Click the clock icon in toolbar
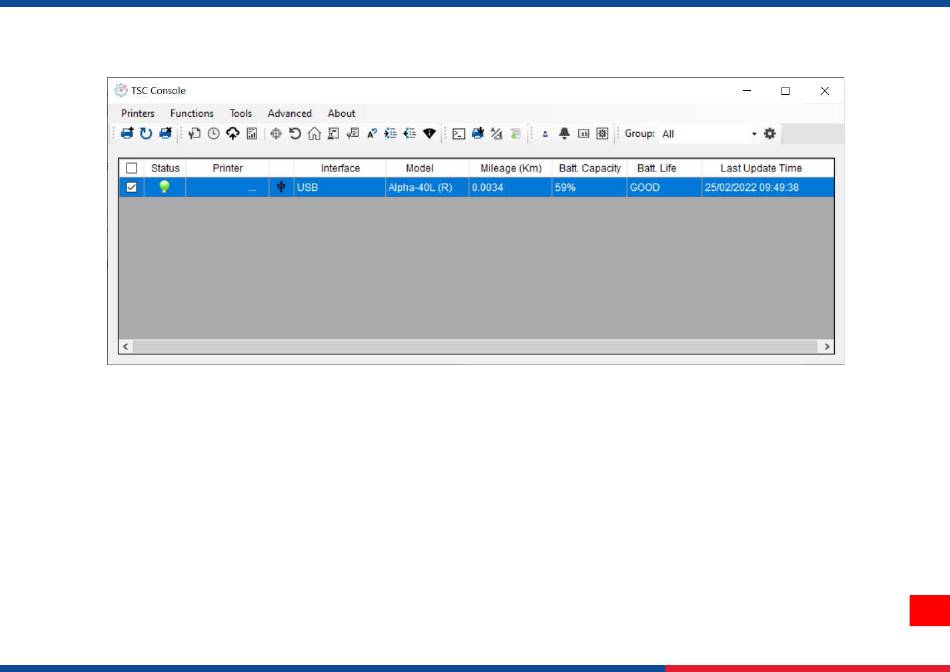The height and width of the screenshot is (672, 950). 214,133
